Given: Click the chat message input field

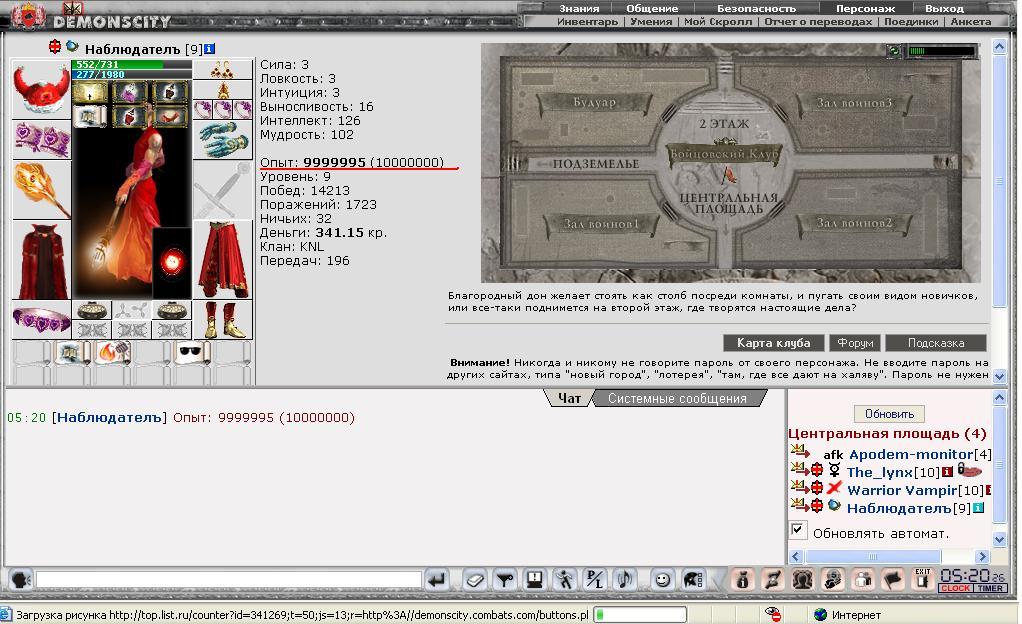Looking at the screenshot, I should [x=229, y=579].
